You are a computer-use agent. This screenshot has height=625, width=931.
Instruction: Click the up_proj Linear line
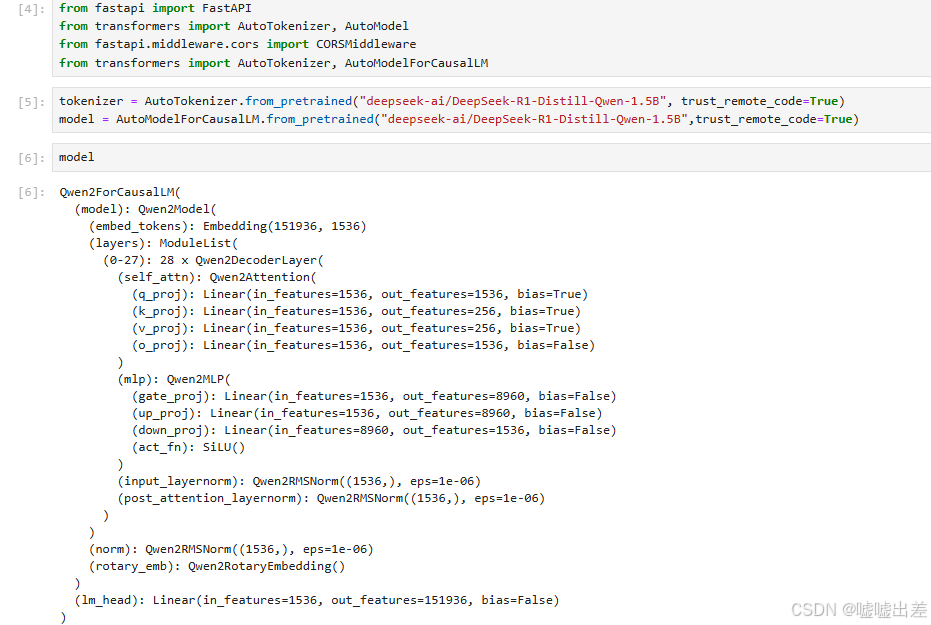367,414
